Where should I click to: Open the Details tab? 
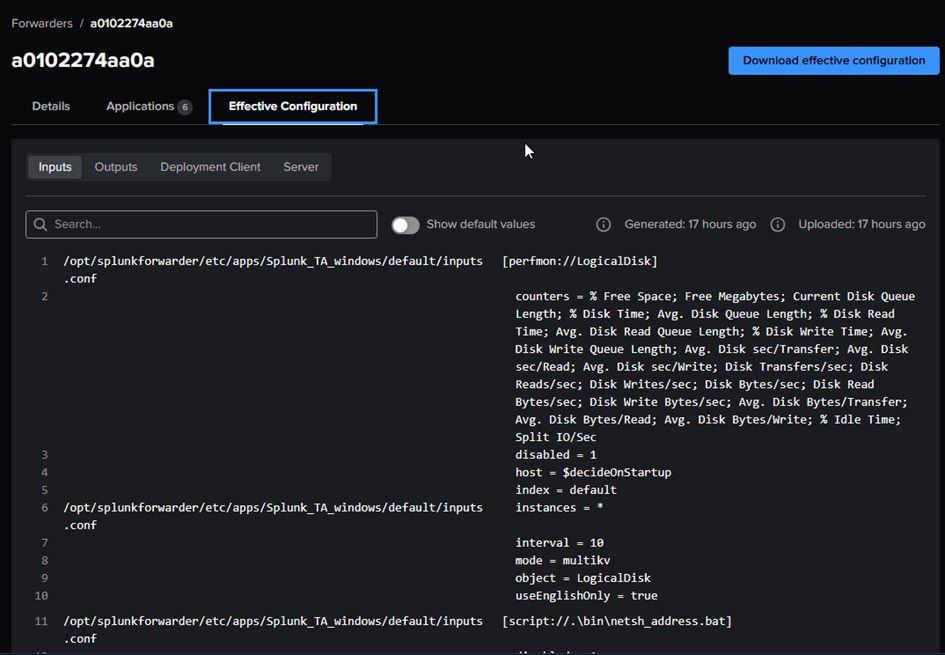[51, 106]
